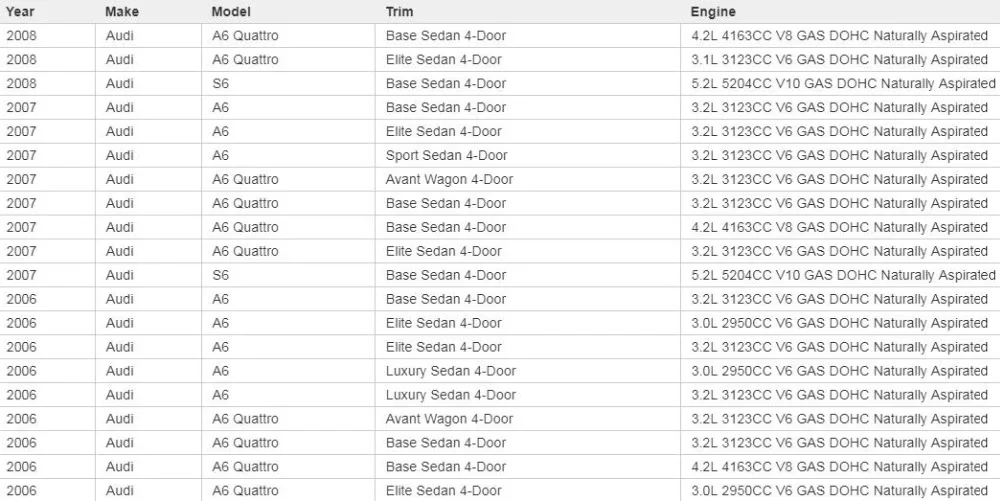Click the Trim column header
This screenshot has width=1000, height=501.
[399, 11]
